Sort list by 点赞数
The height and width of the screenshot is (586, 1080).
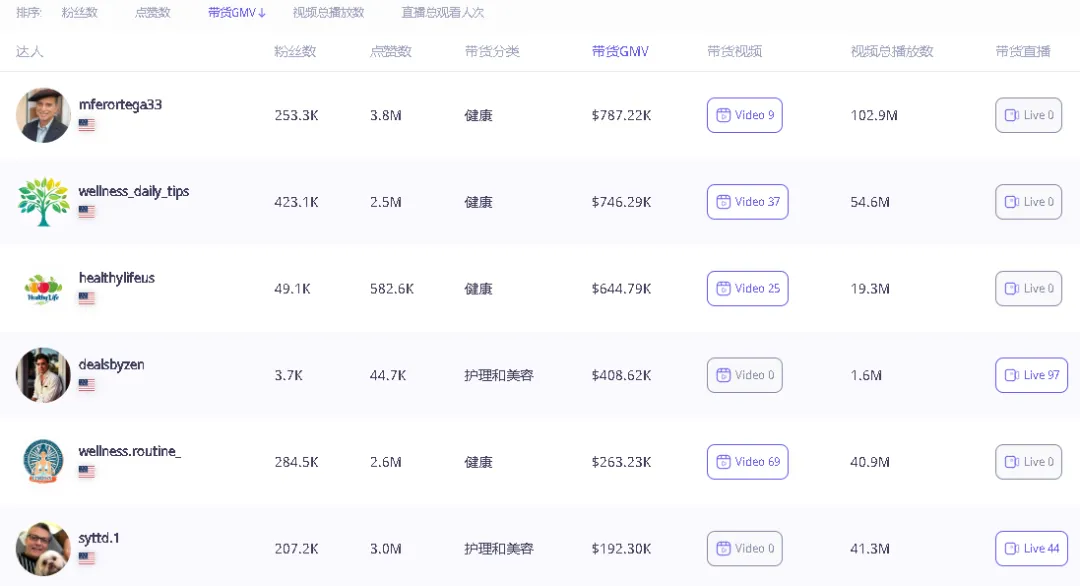152,13
